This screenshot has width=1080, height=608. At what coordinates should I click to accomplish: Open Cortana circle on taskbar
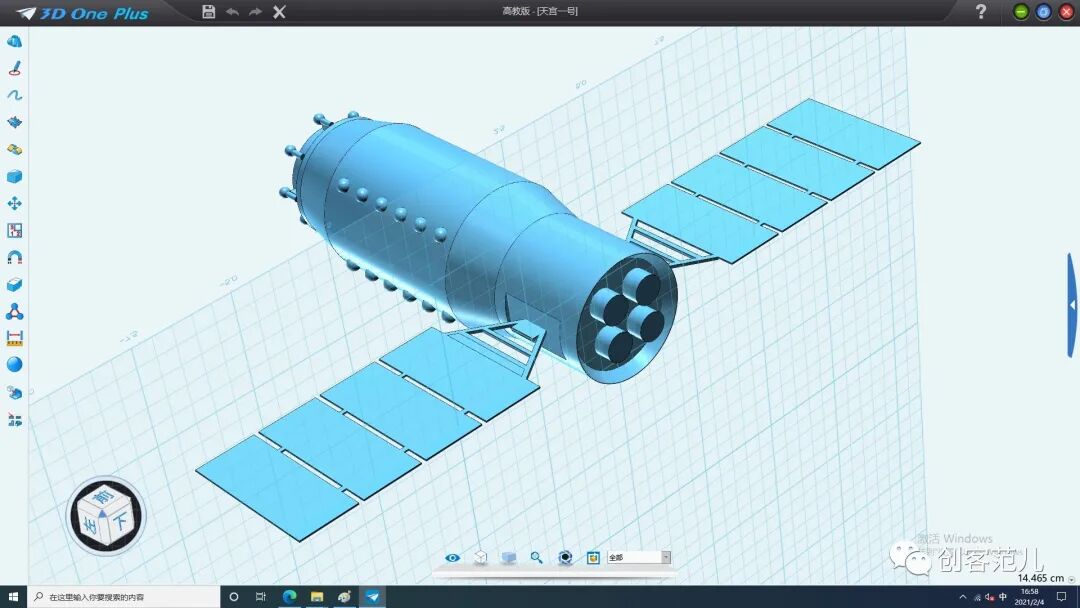233,597
